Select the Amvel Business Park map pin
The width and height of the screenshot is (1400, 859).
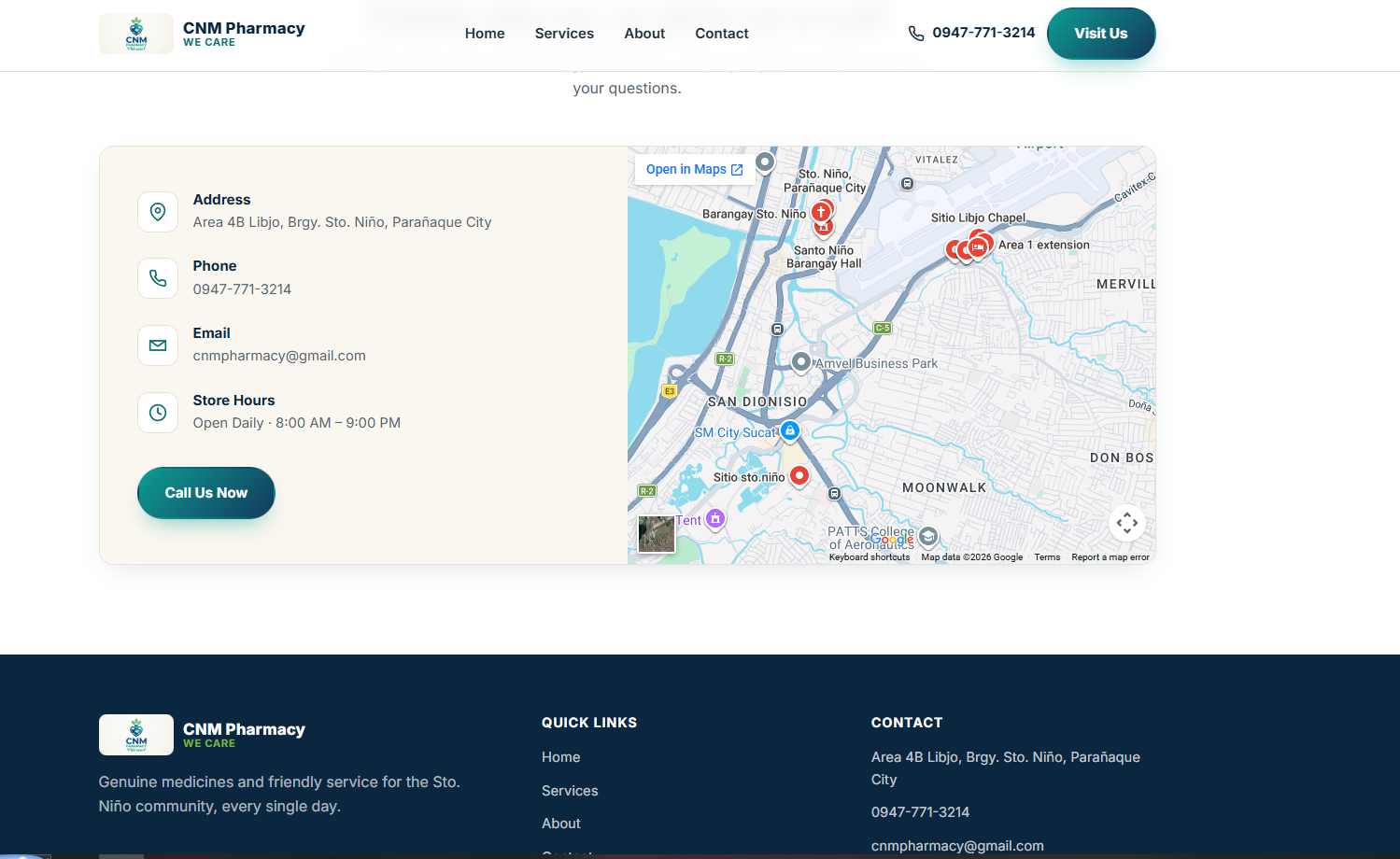800,362
